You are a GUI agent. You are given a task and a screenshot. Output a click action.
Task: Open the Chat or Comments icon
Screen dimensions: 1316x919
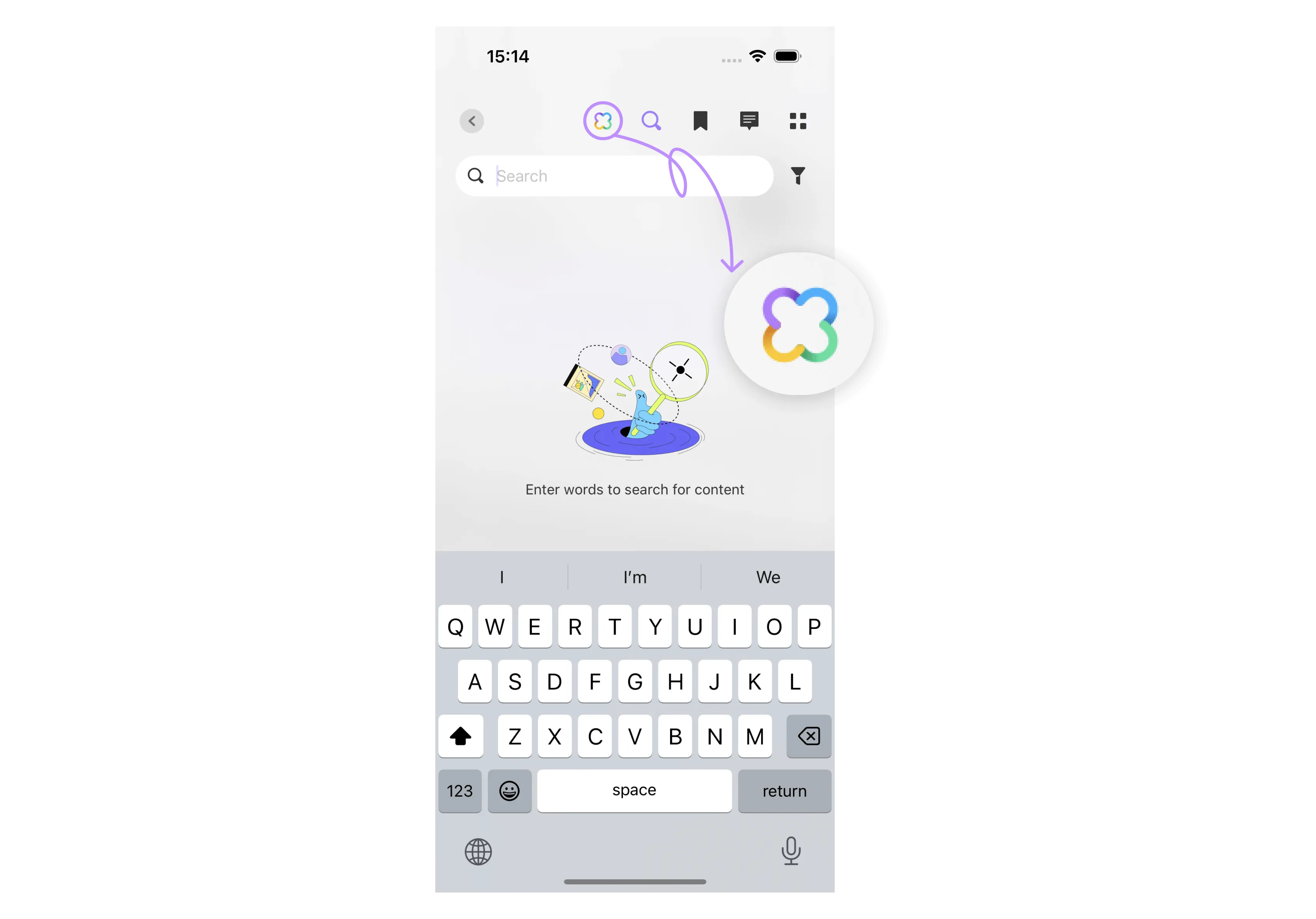point(749,120)
